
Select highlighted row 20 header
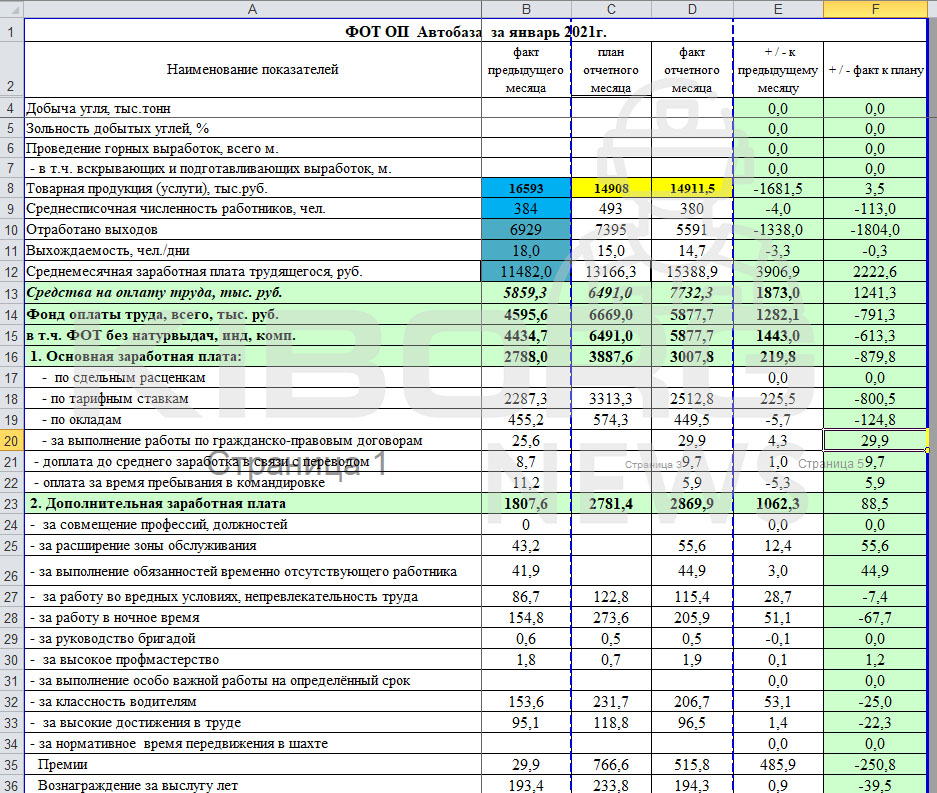tap(11, 441)
